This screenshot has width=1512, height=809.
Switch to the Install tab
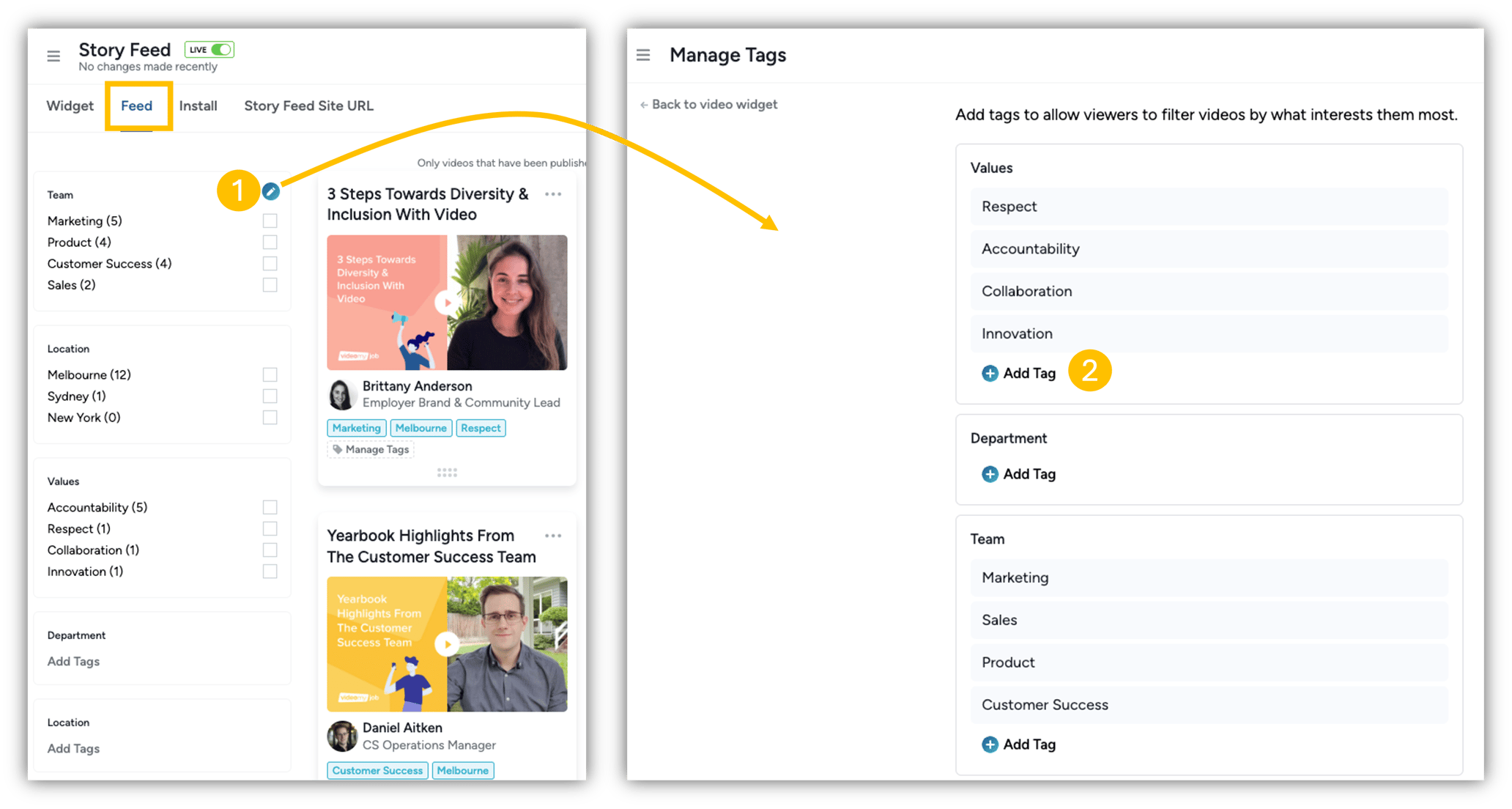(x=197, y=106)
